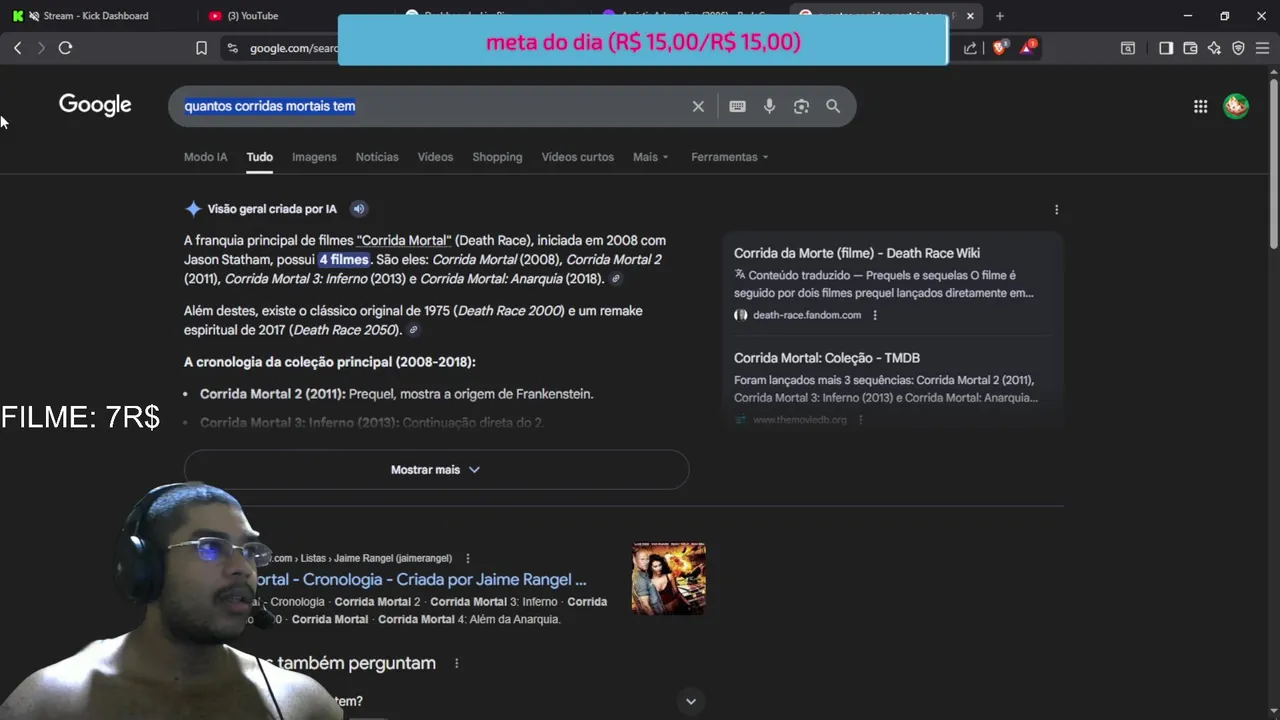Image resolution: width=1280 pixels, height=720 pixels.
Task: Click the death-race.fandom.com source label
Action: point(806,315)
